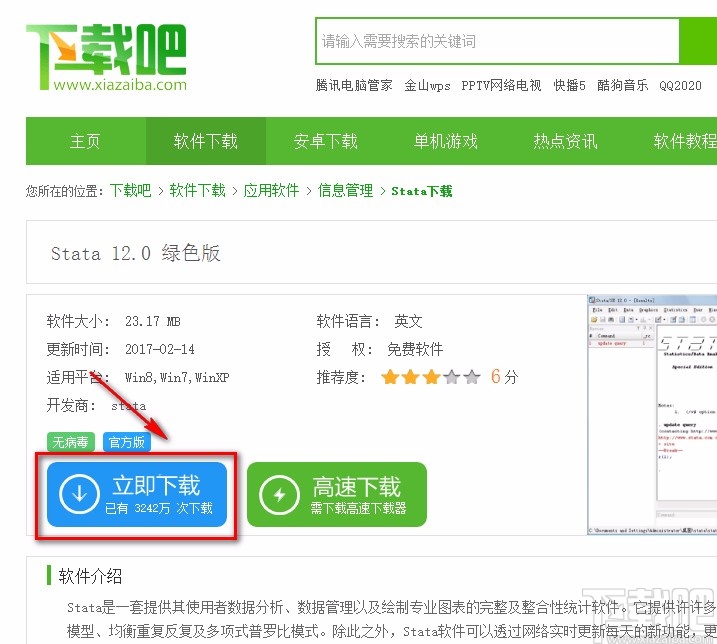Click the 快播5 hot search link
Image resolution: width=717 pixels, height=644 pixels.
pos(569,86)
